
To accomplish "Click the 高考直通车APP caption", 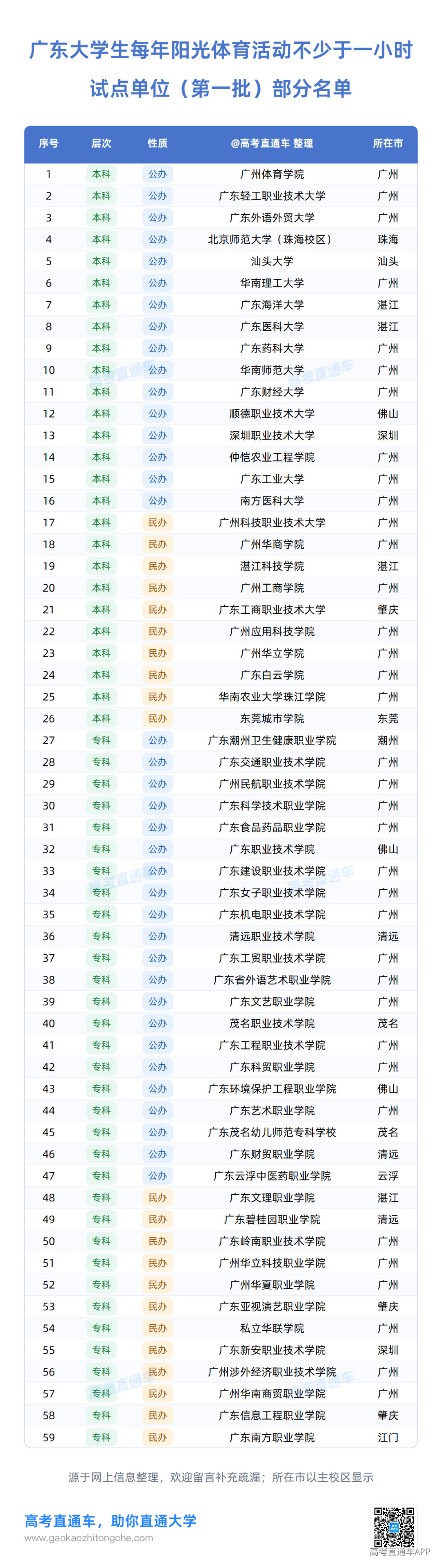I will (400, 1552).
